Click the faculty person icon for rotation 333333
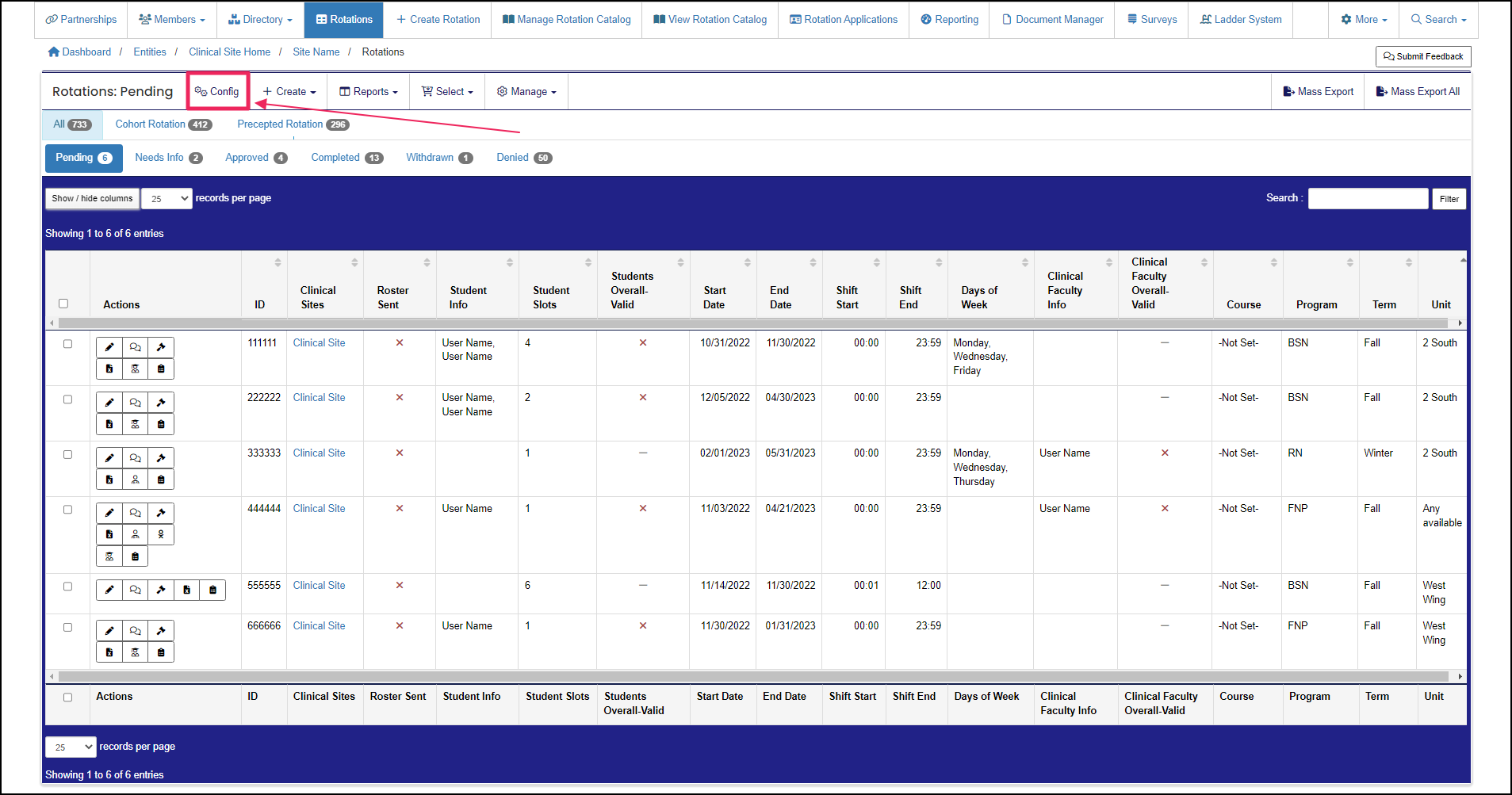1512x795 pixels. [135, 479]
